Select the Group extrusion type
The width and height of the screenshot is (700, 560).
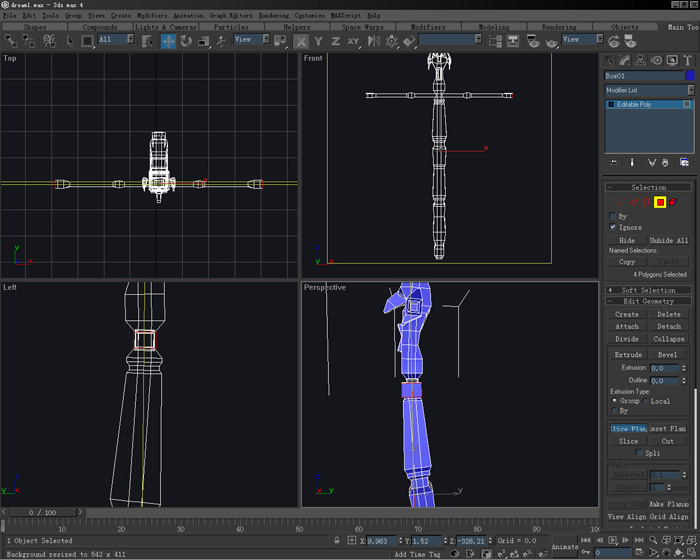coord(615,401)
